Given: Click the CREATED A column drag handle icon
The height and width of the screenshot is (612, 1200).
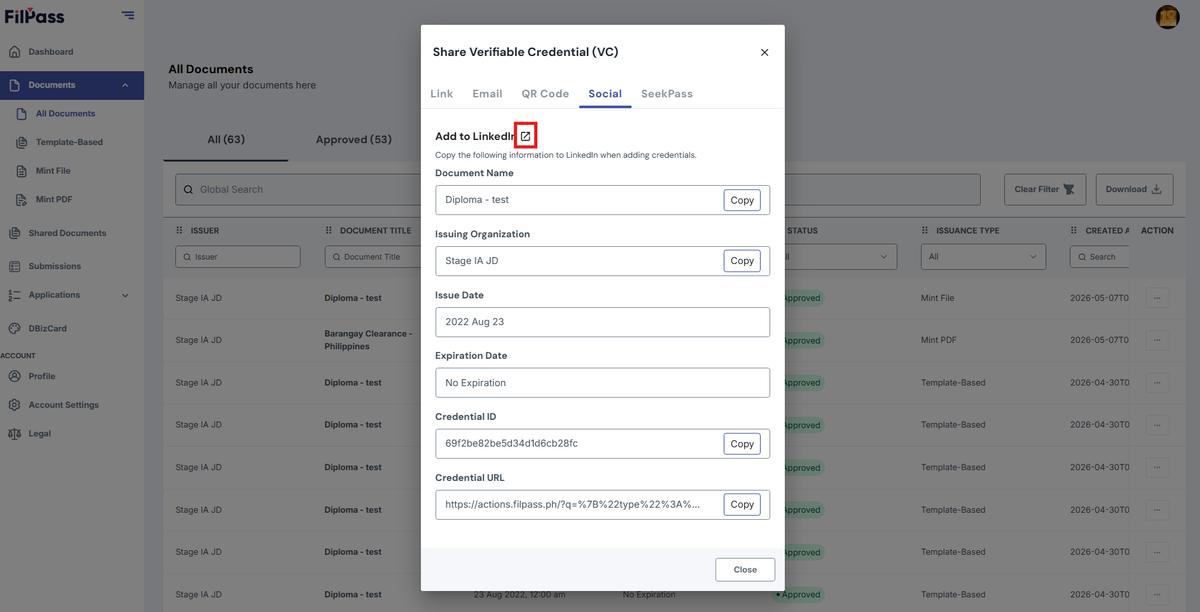Looking at the screenshot, I should pos(1075,231).
